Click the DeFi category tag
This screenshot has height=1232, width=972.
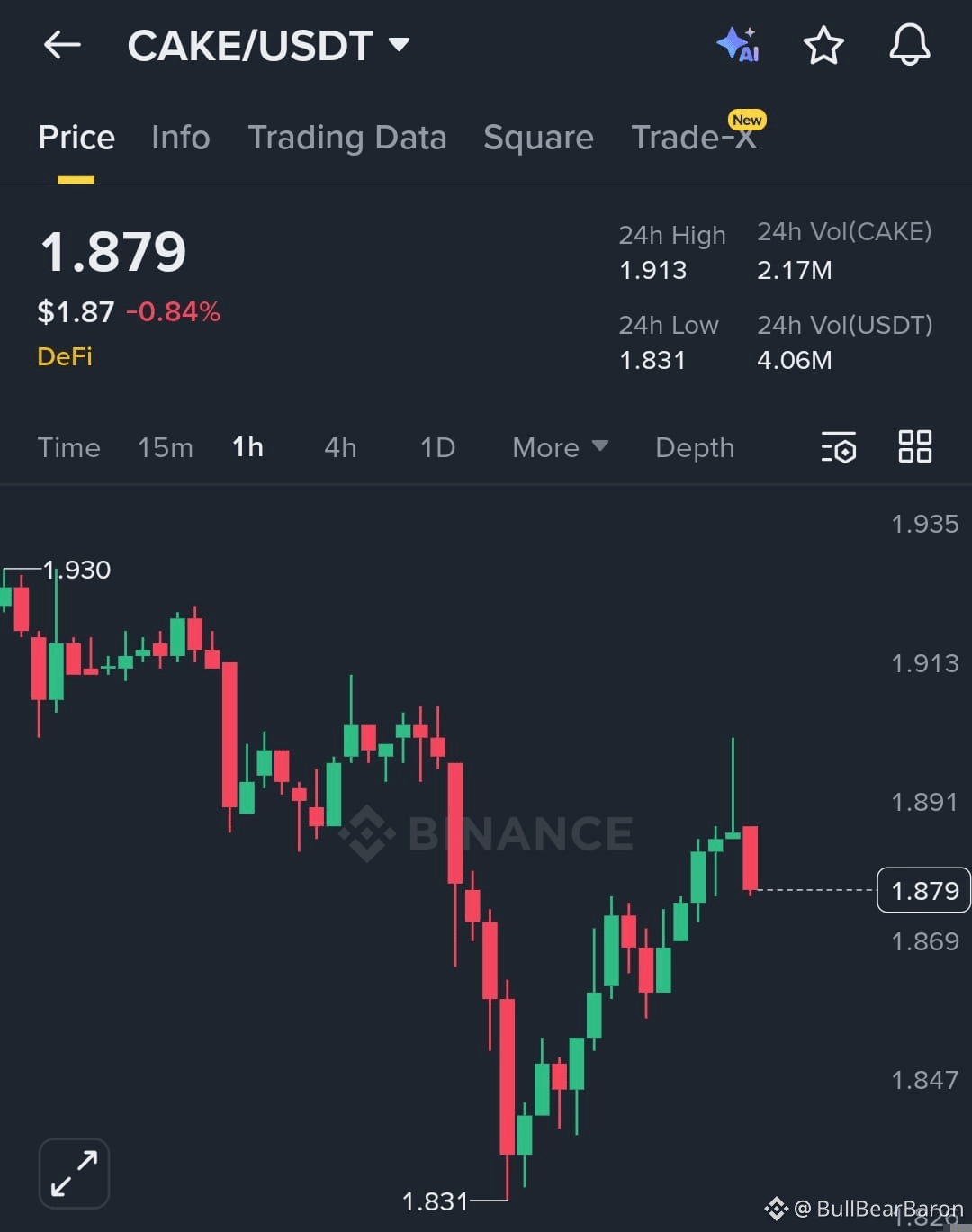coord(64,356)
